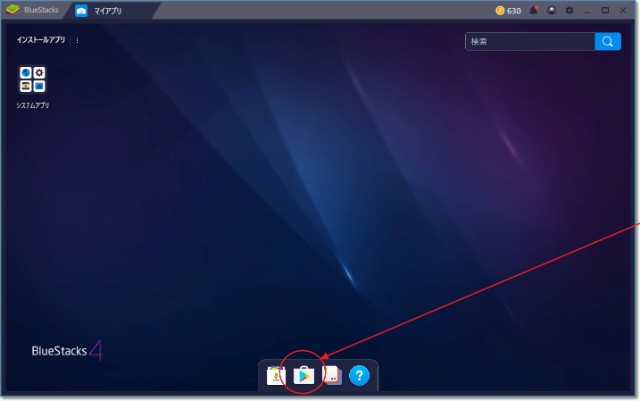This screenshot has width=640, height=401.
Task: Close the BlueStacks window
Action: [x=624, y=10]
